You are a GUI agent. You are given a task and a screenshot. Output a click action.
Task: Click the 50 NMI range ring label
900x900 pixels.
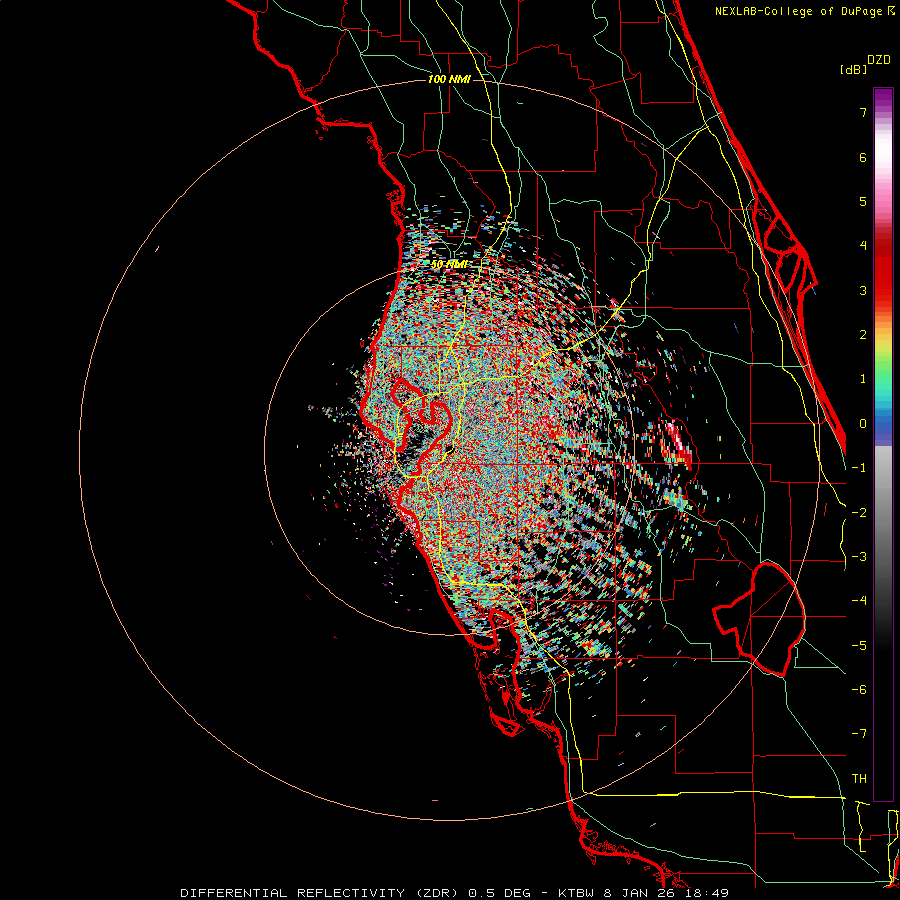(449, 265)
